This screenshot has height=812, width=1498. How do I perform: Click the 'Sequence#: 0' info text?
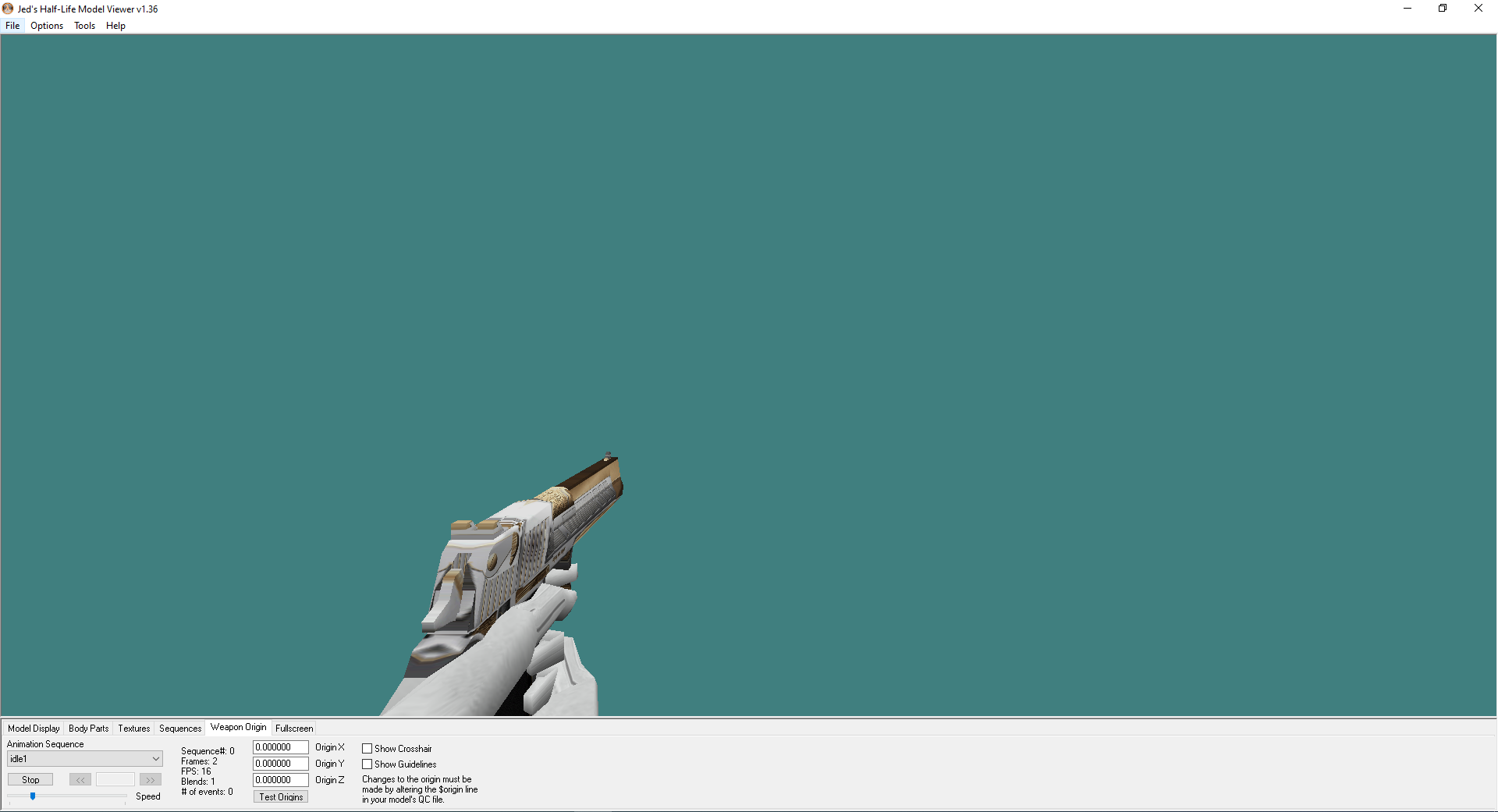coord(208,751)
